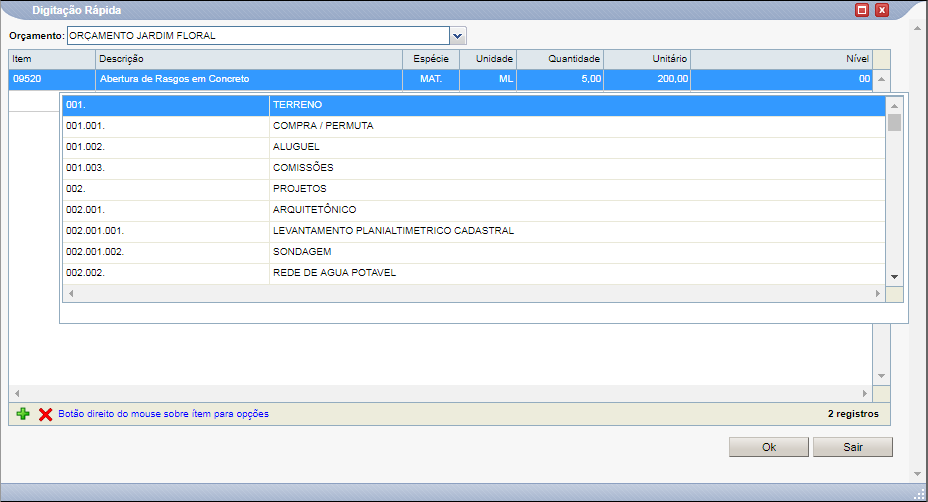Open the Orçamento dropdown arrow
This screenshot has height=502, width=928.
pos(457,36)
